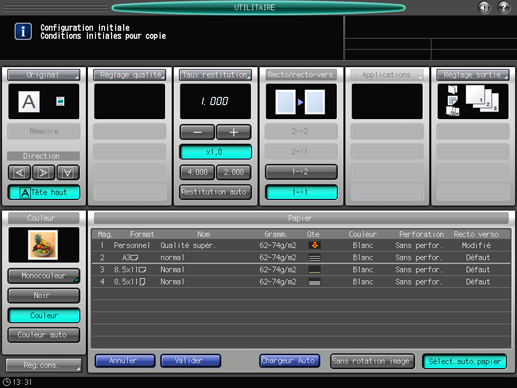Click the clock icon in status bar

[x=7, y=382]
